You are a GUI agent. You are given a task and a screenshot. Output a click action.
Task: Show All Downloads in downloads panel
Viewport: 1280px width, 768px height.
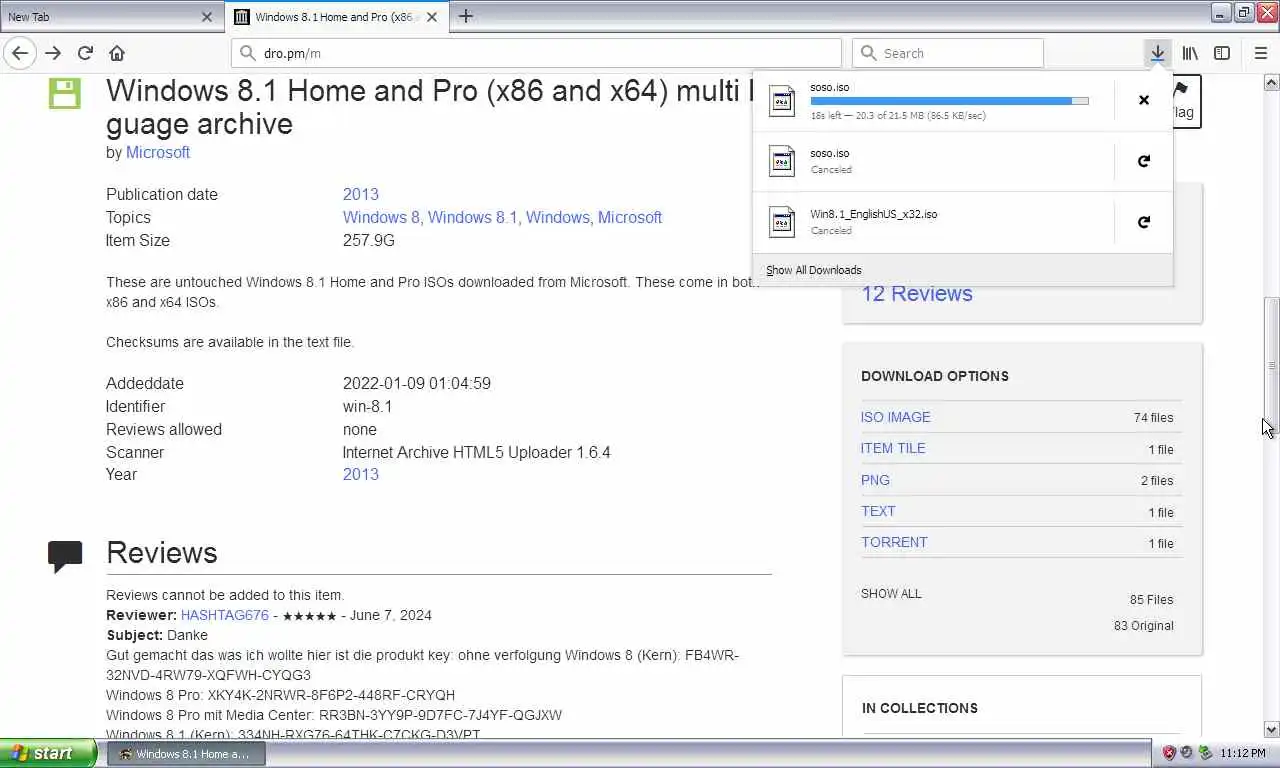(814, 270)
